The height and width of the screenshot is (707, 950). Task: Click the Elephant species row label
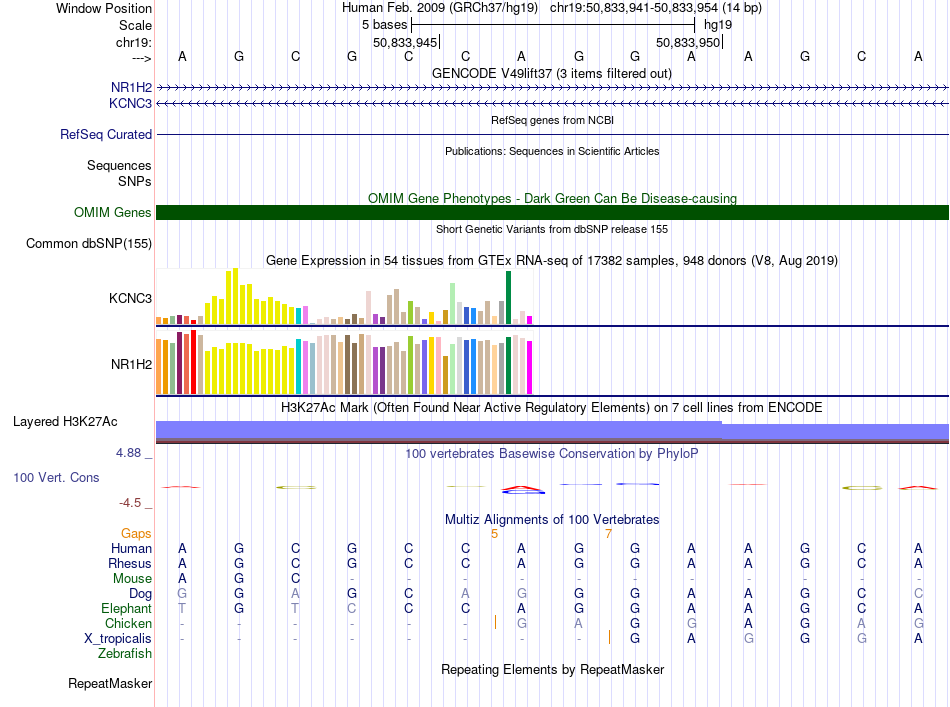pos(126,608)
